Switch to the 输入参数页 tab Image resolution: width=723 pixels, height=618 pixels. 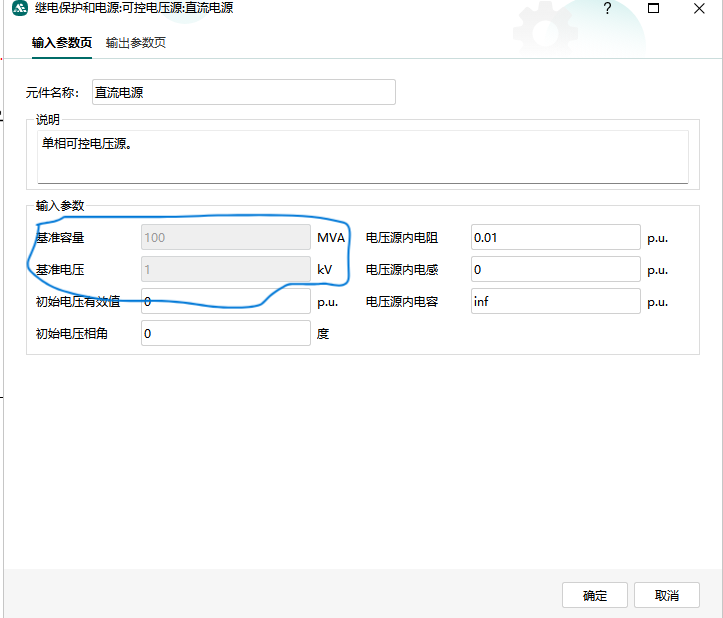[62, 43]
